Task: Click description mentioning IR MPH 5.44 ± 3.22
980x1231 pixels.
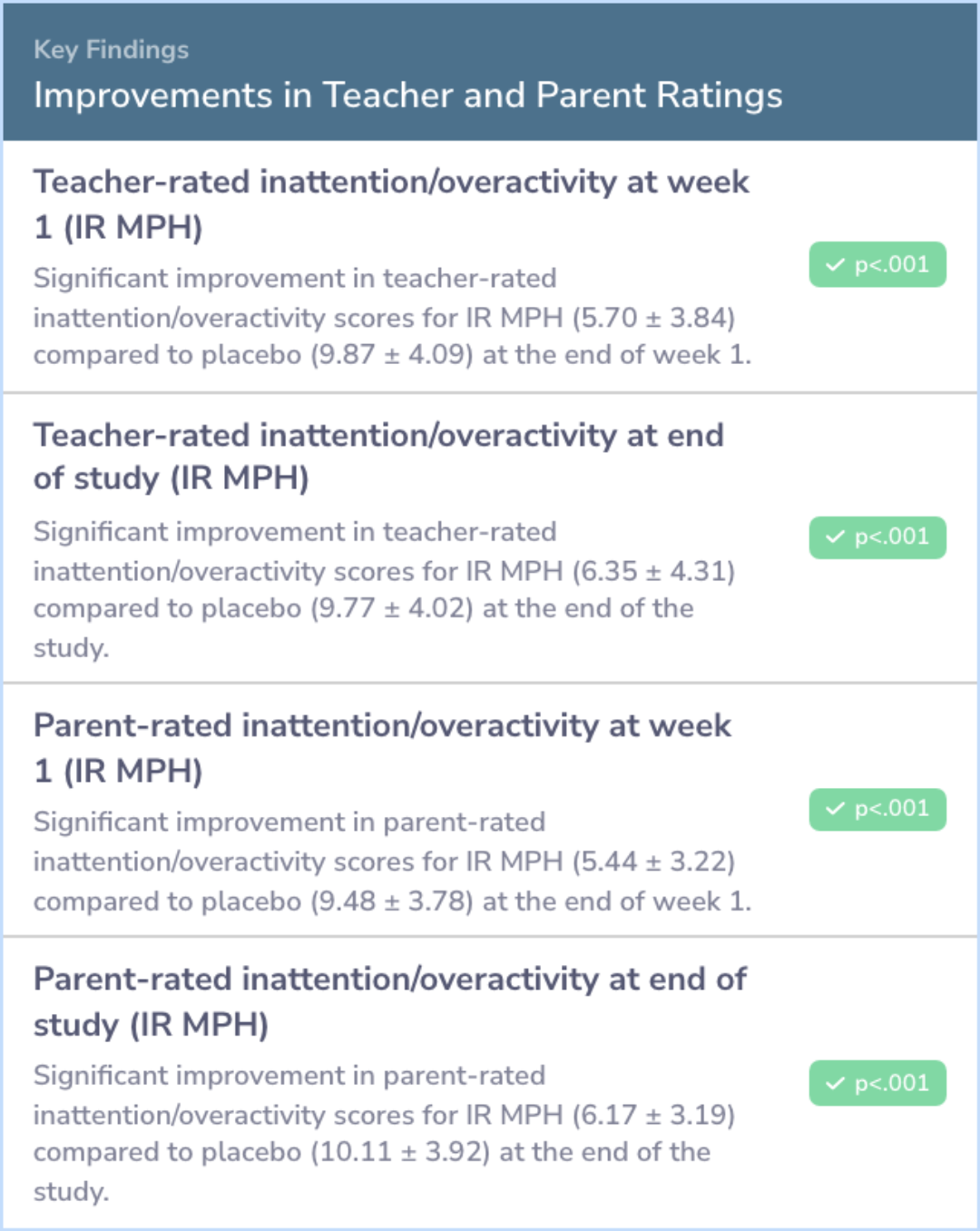Action: [x=392, y=861]
